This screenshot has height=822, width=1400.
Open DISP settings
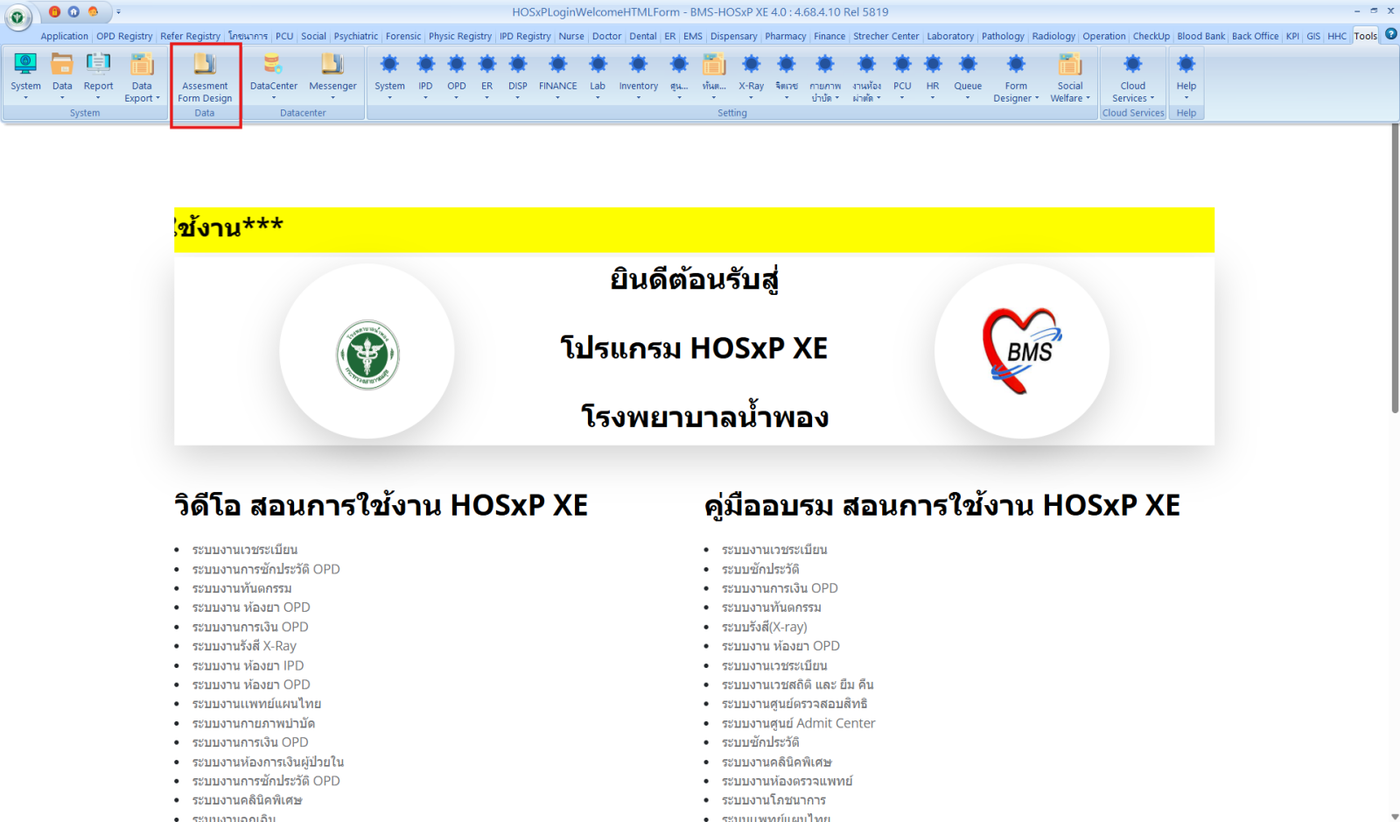click(x=518, y=78)
